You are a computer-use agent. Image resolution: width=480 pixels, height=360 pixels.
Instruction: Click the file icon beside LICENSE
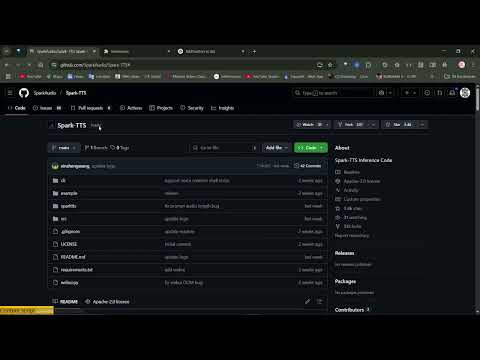(55, 244)
